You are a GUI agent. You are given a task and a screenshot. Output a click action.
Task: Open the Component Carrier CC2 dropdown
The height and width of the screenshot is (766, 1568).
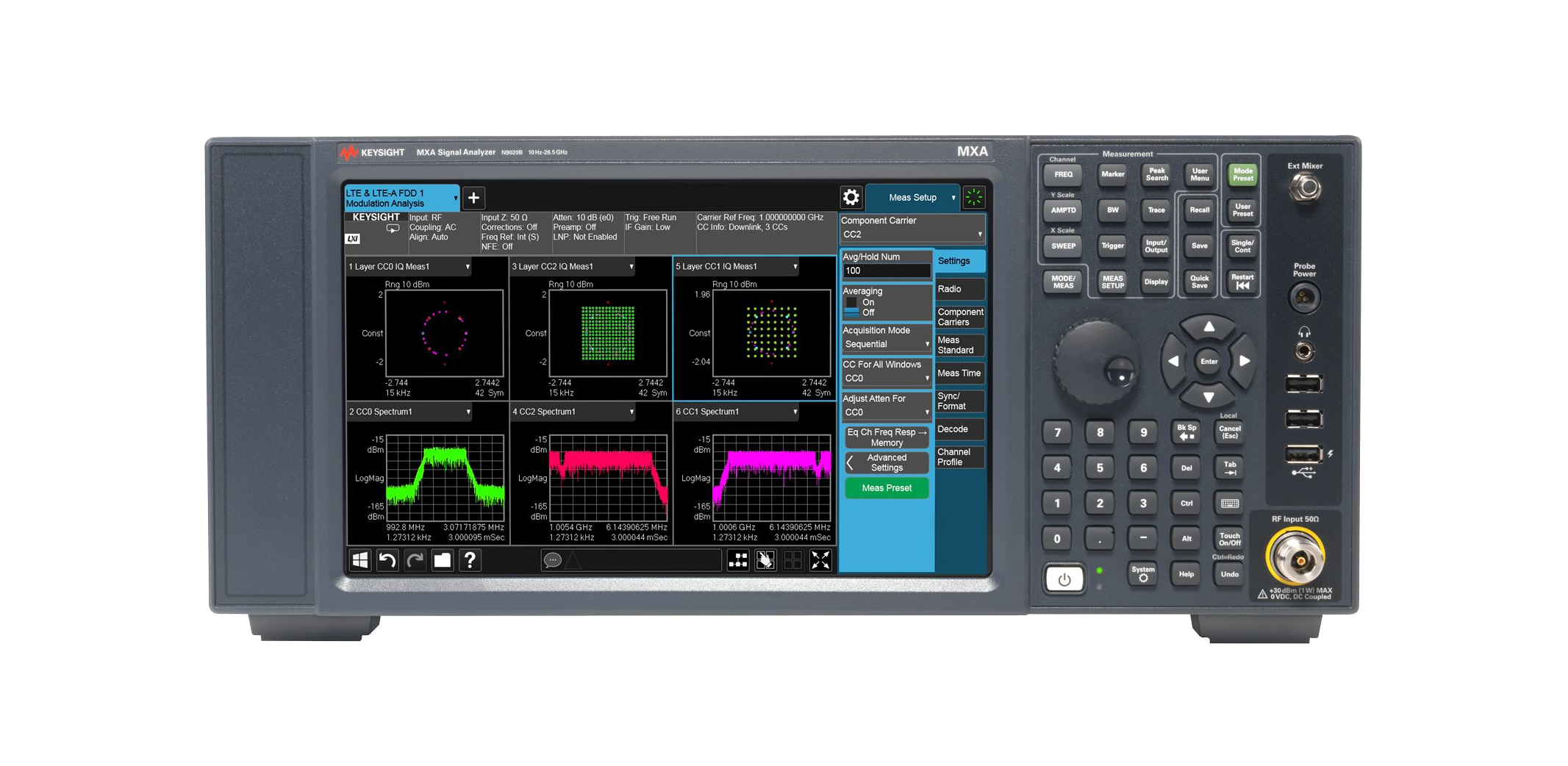(x=912, y=235)
